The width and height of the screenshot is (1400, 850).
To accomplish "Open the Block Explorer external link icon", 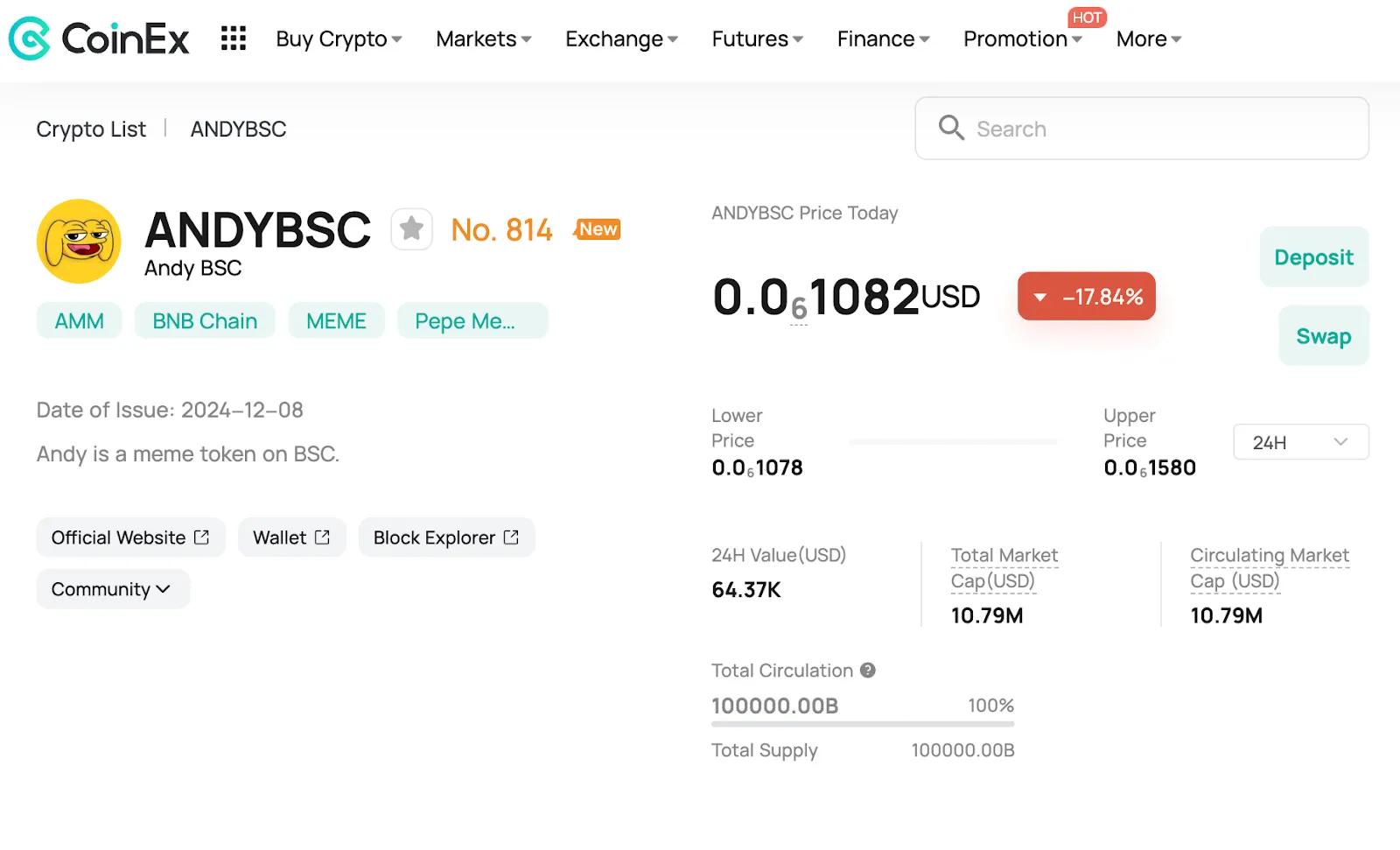I will pyautogui.click(x=511, y=537).
